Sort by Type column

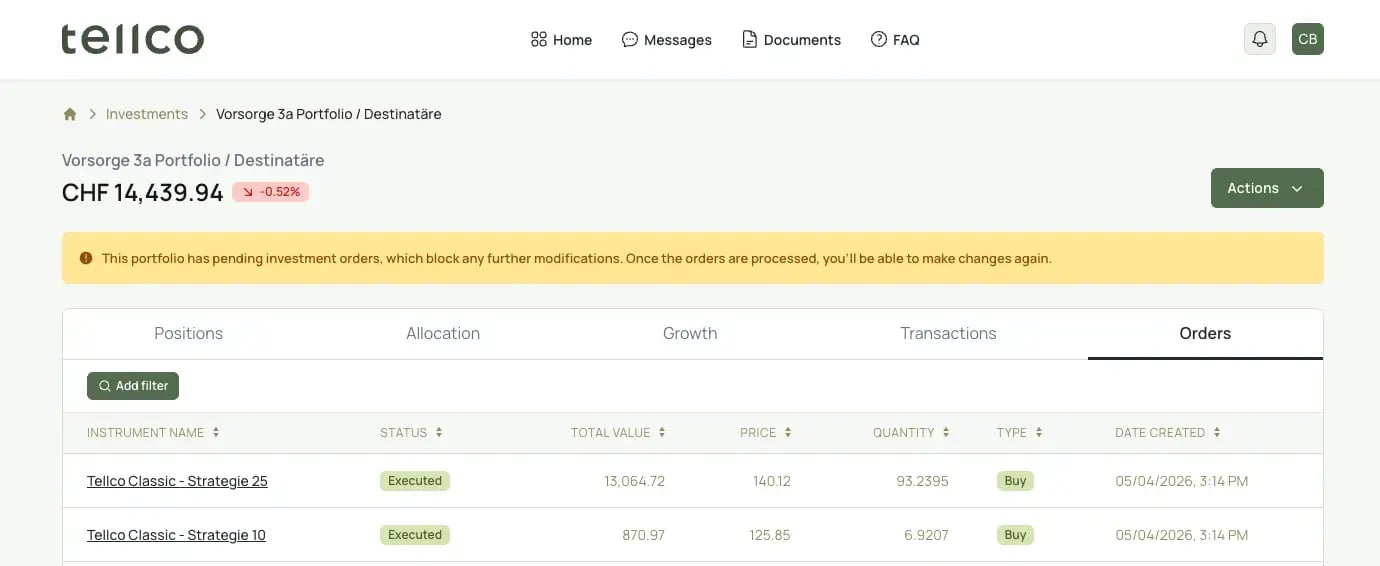[x=1020, y=433]
